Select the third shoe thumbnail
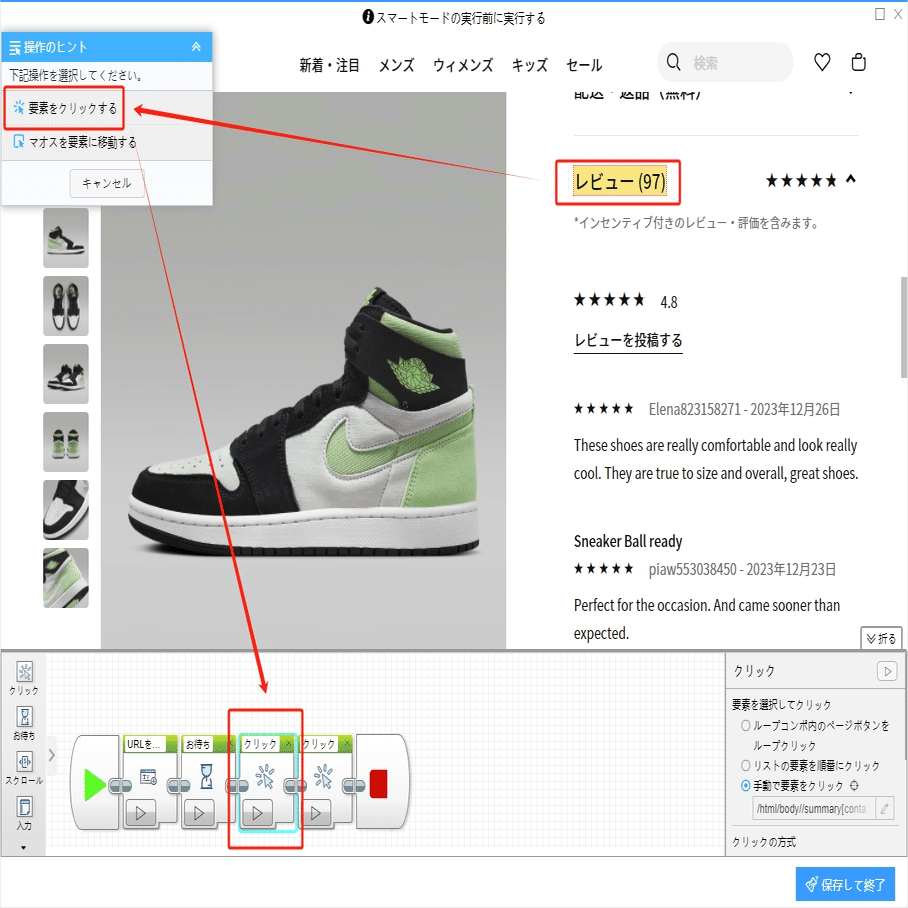 point(66,374)
